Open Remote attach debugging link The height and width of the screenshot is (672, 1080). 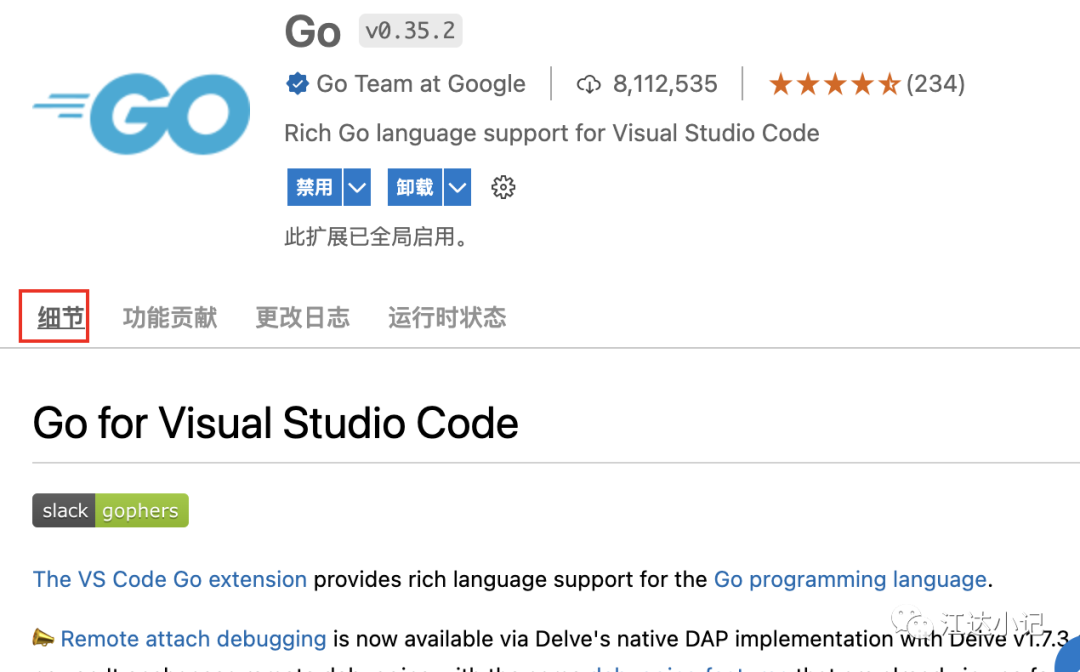(x=193, y=639)
